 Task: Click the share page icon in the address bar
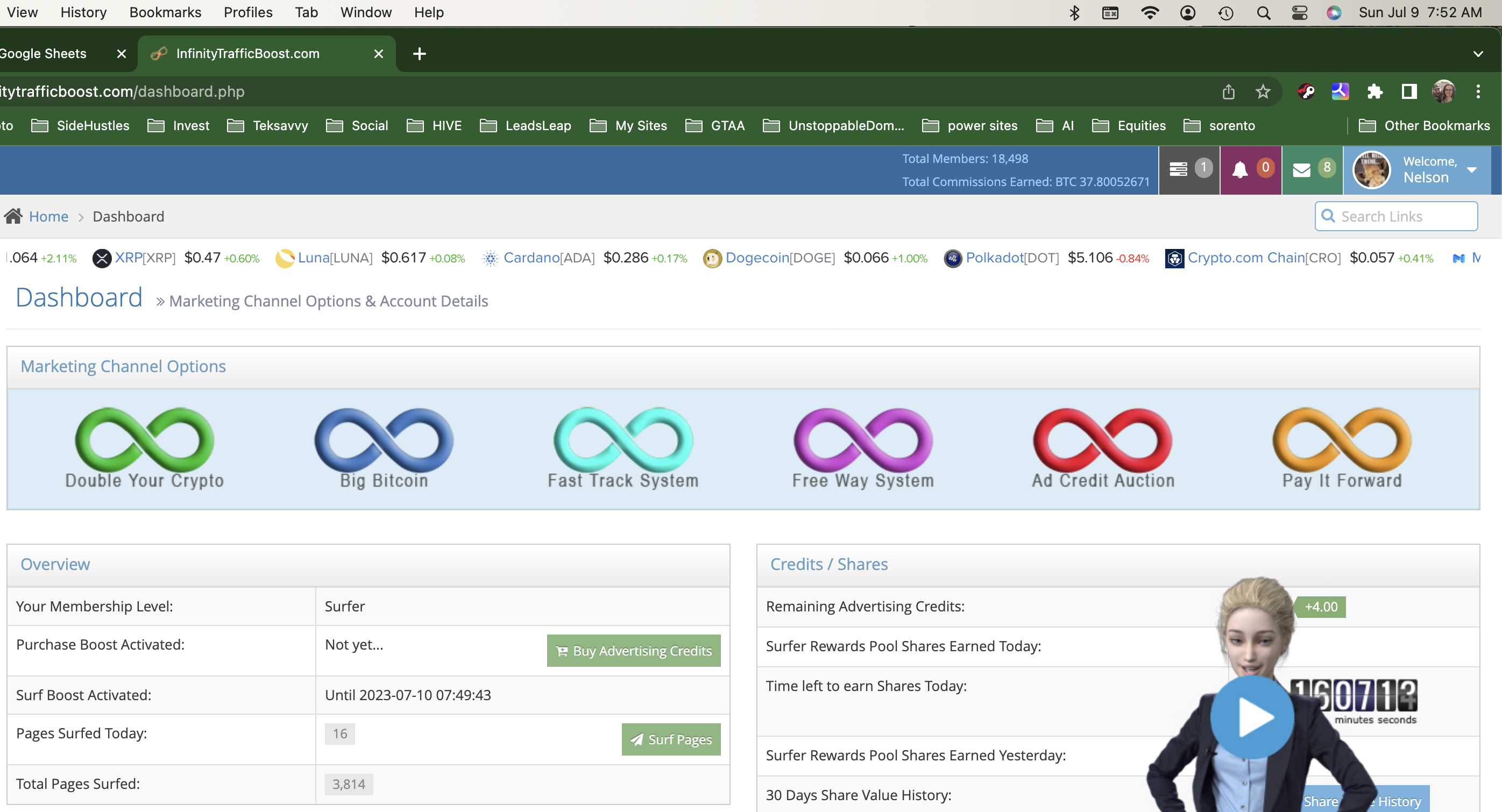coord(1228,91)
